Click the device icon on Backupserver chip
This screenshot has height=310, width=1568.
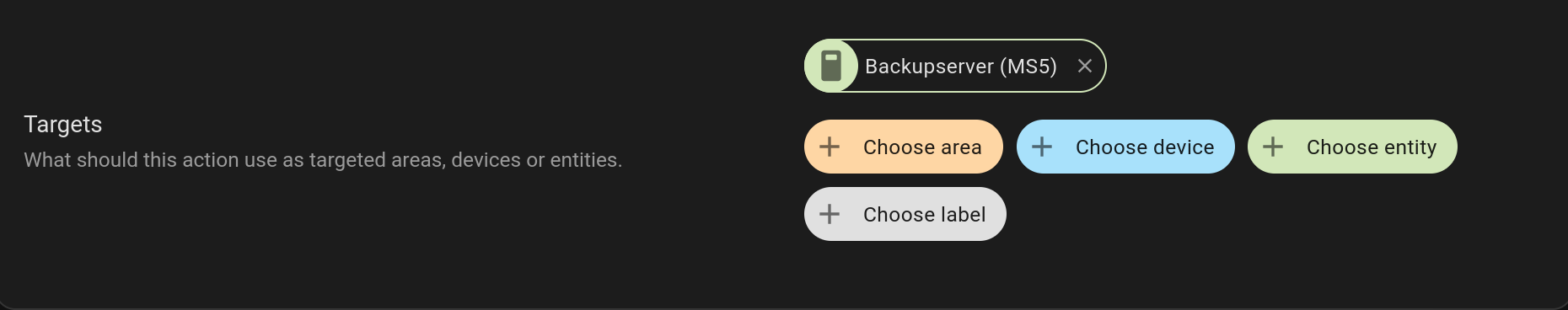[831, 66]
